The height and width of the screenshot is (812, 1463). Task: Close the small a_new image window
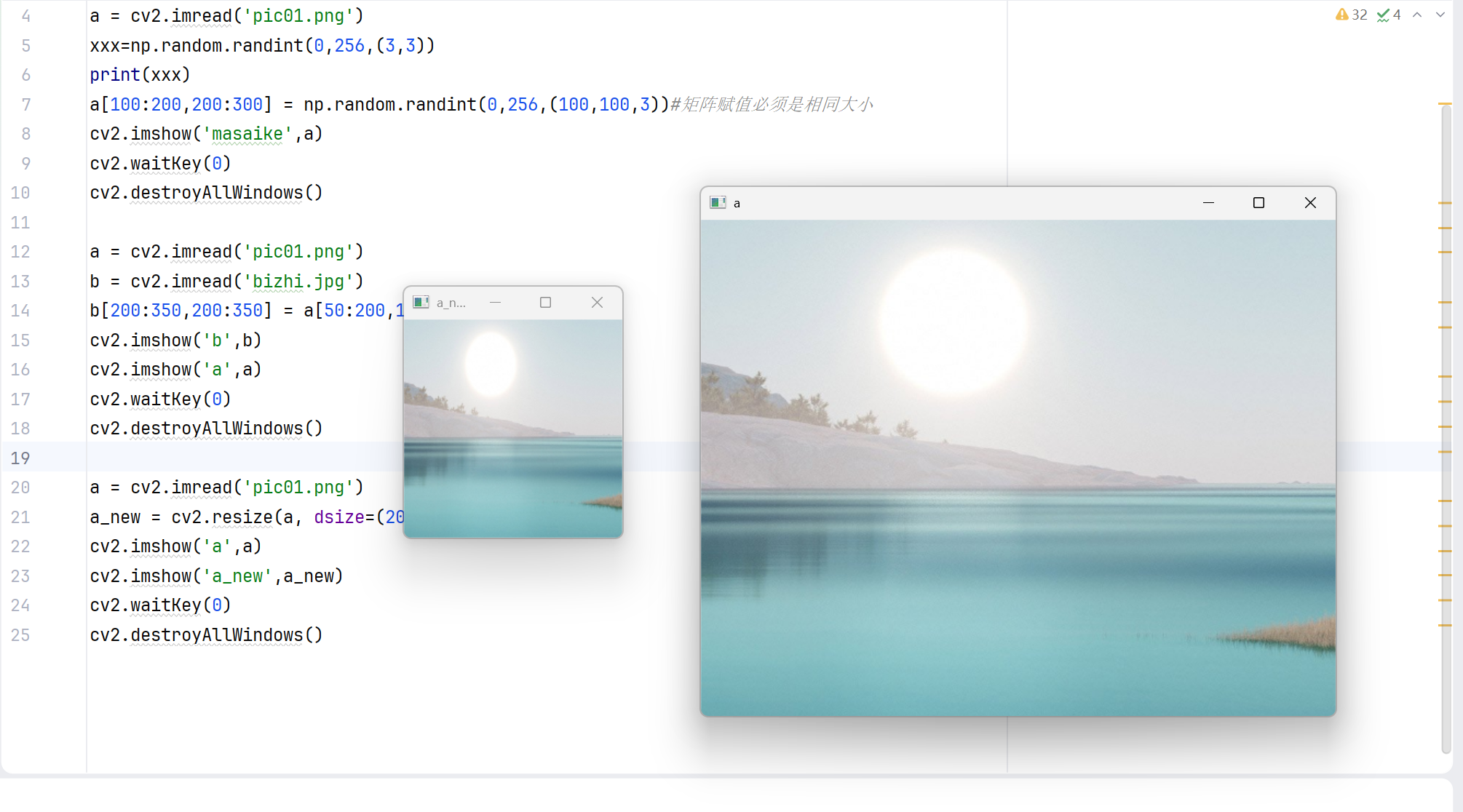coord(597,302)
